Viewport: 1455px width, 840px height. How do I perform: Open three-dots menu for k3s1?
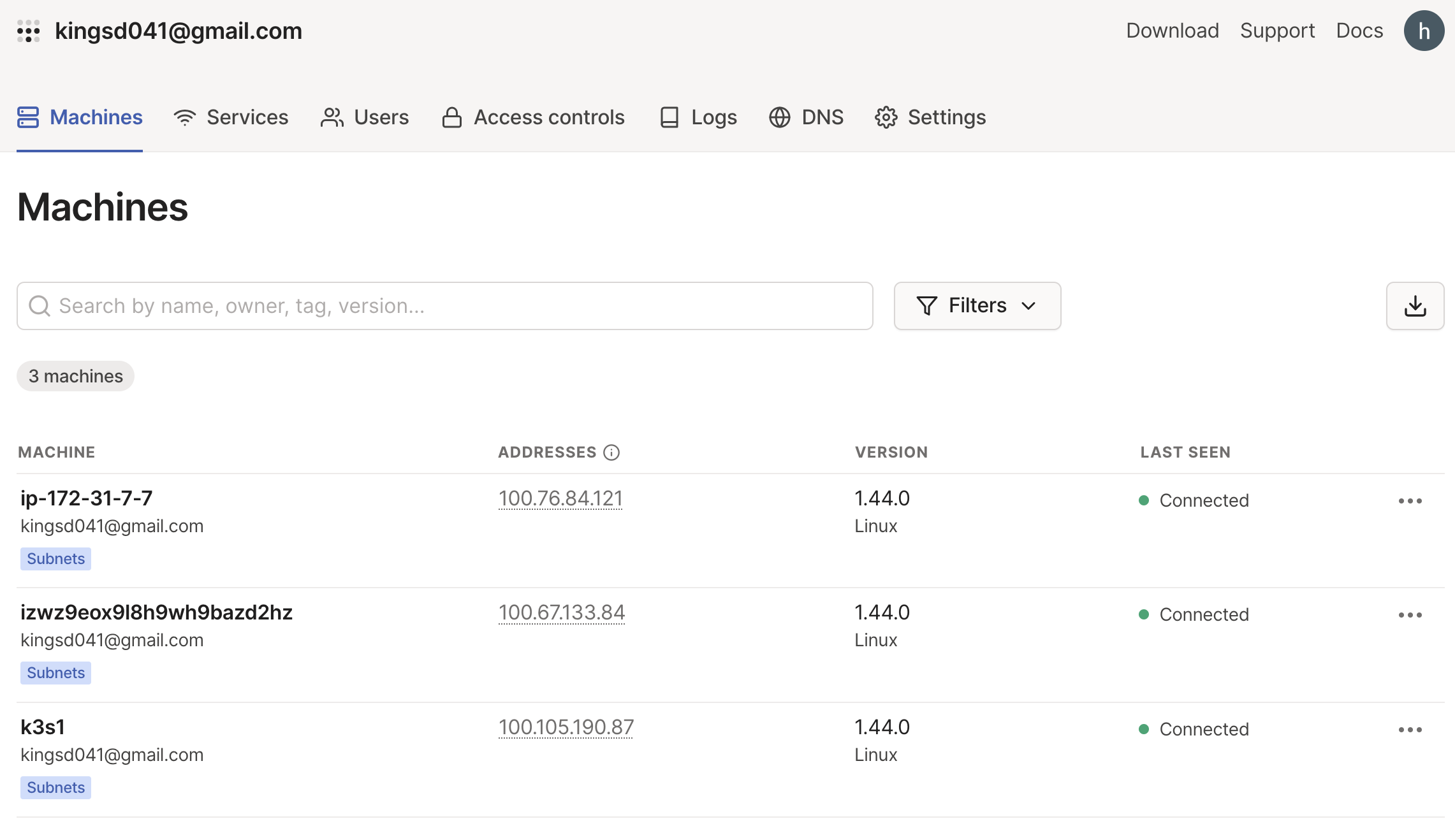pyautogui.click(x=1410, y=730)
